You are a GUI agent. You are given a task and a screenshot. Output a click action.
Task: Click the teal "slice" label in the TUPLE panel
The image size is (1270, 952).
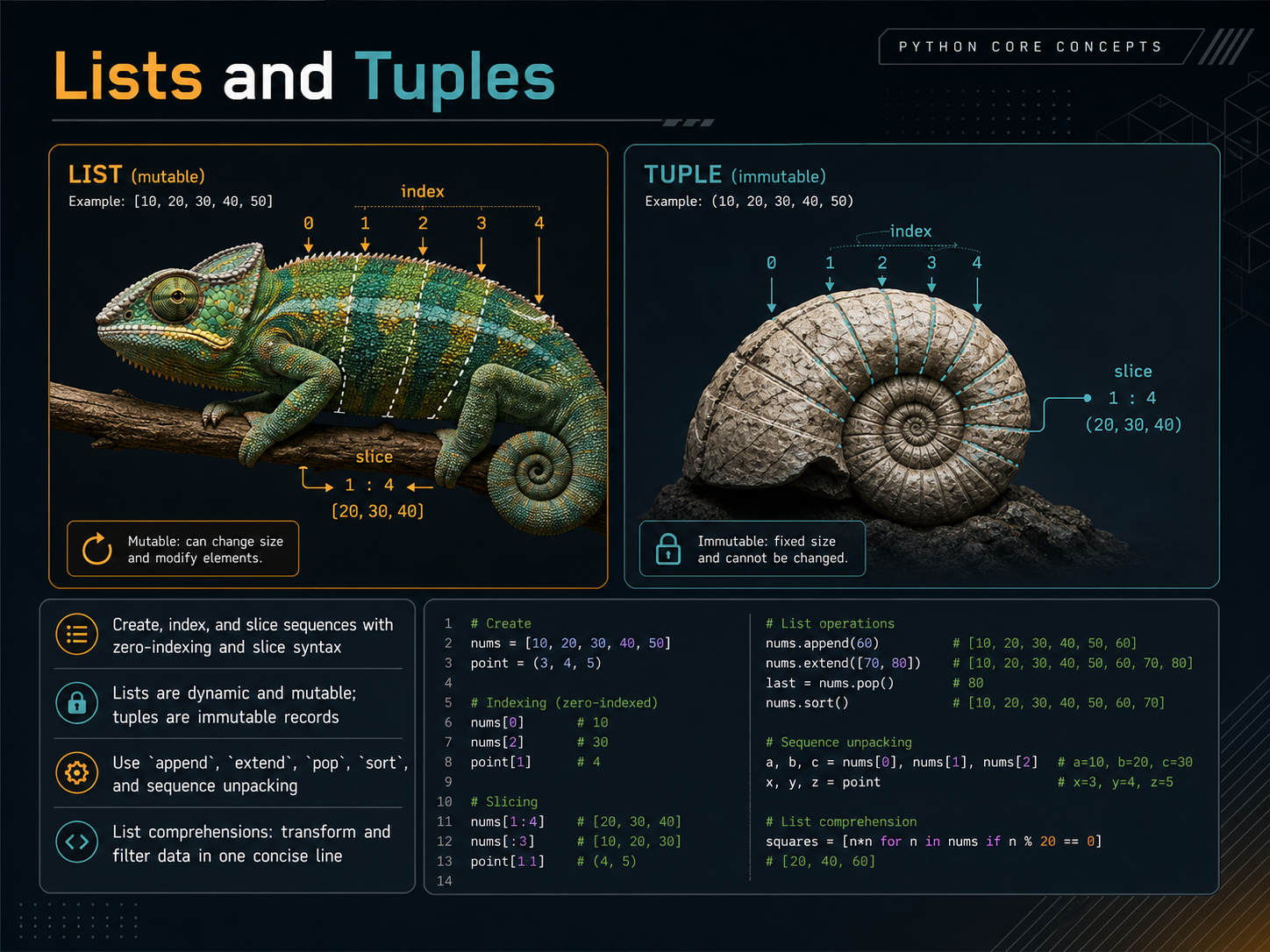pos(1133,372)
